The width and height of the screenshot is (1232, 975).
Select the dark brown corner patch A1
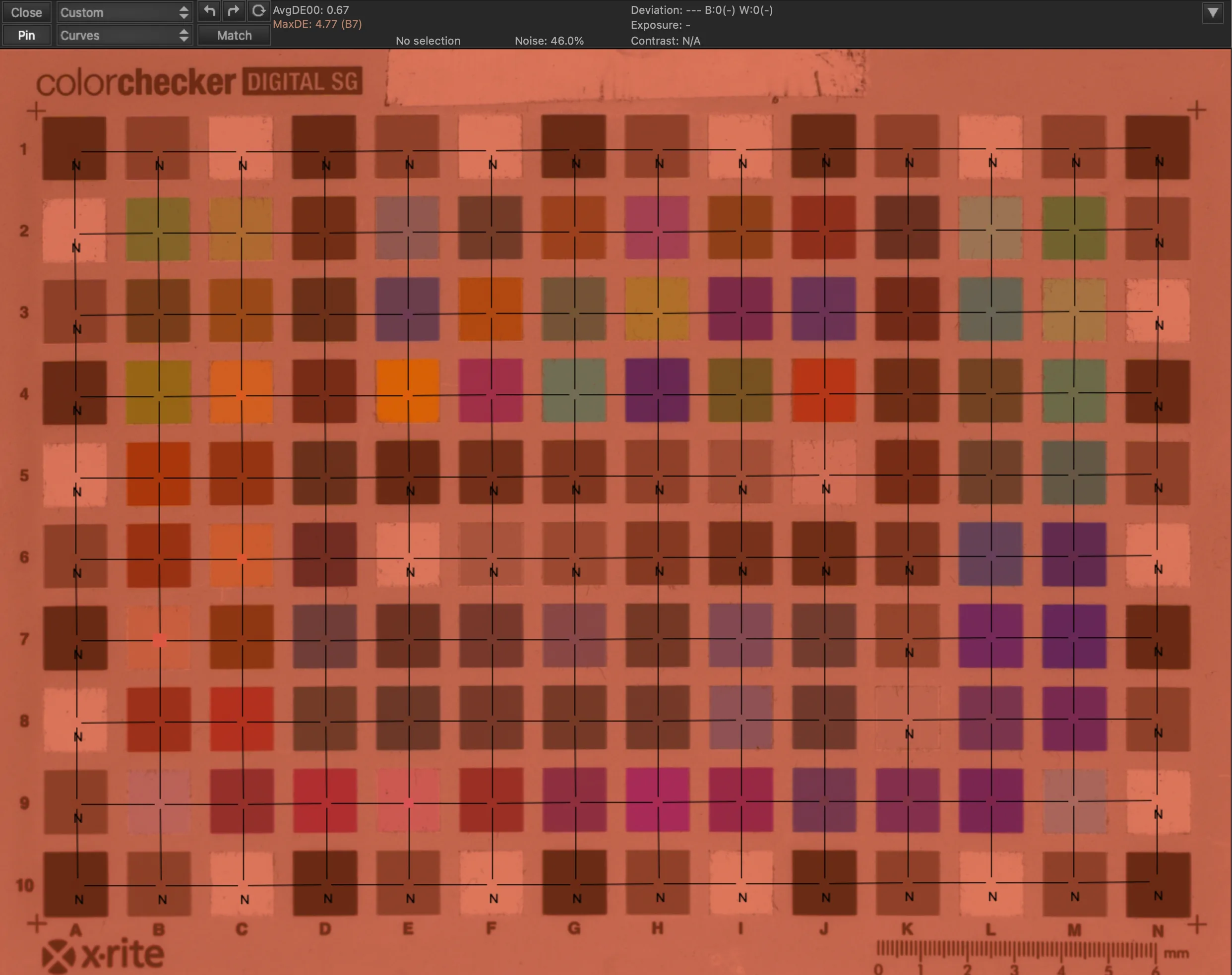pyautogui.click(x=74, y=148)
